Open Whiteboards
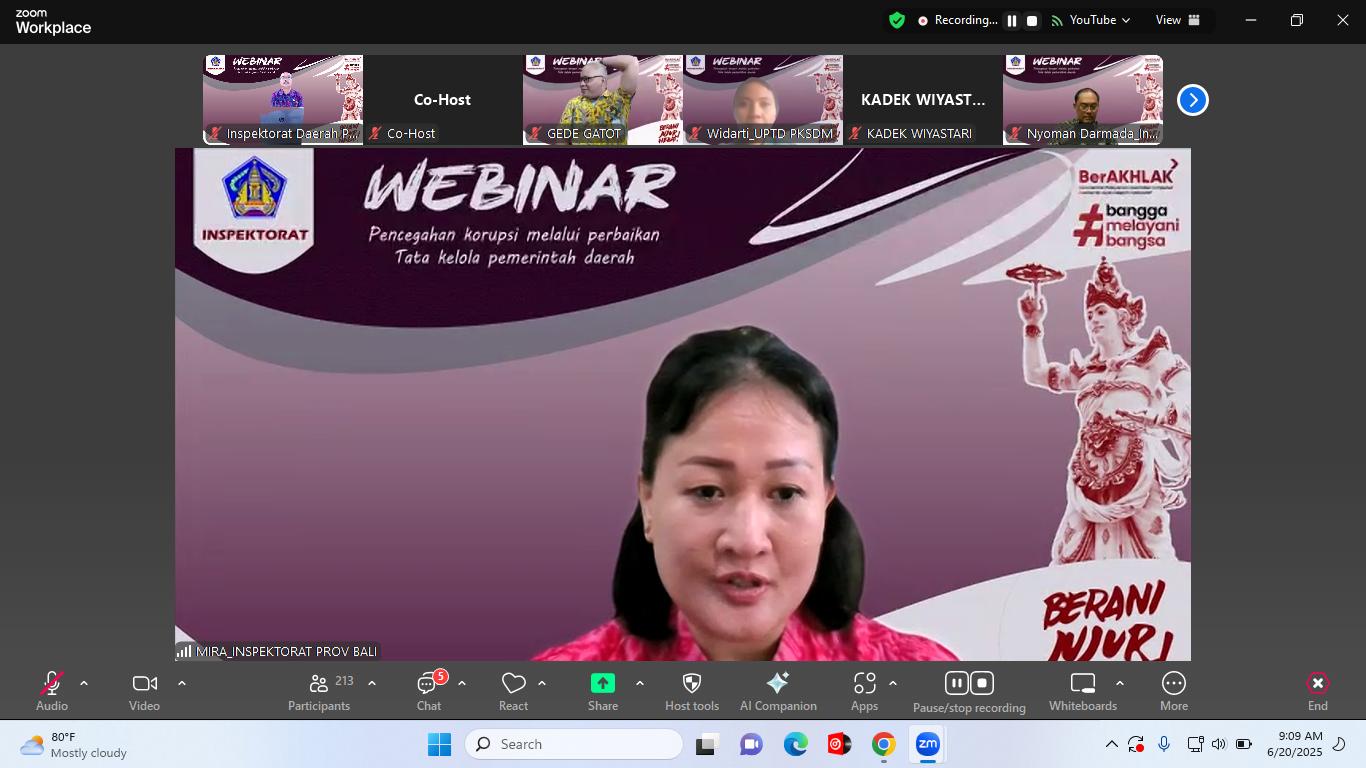This screenshot has height=768, width=1366. pyautogui.click(x=1082, y=691)
